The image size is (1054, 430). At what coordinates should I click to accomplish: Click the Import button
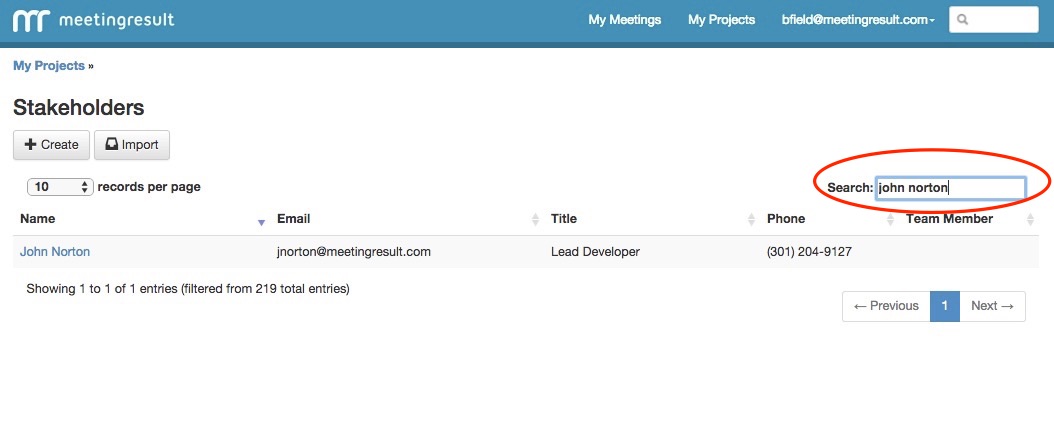[x=132, y=145]
